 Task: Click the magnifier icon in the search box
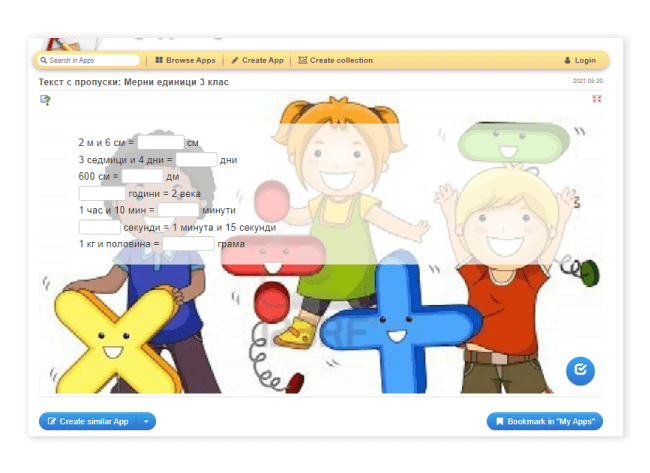click(44, 60)
